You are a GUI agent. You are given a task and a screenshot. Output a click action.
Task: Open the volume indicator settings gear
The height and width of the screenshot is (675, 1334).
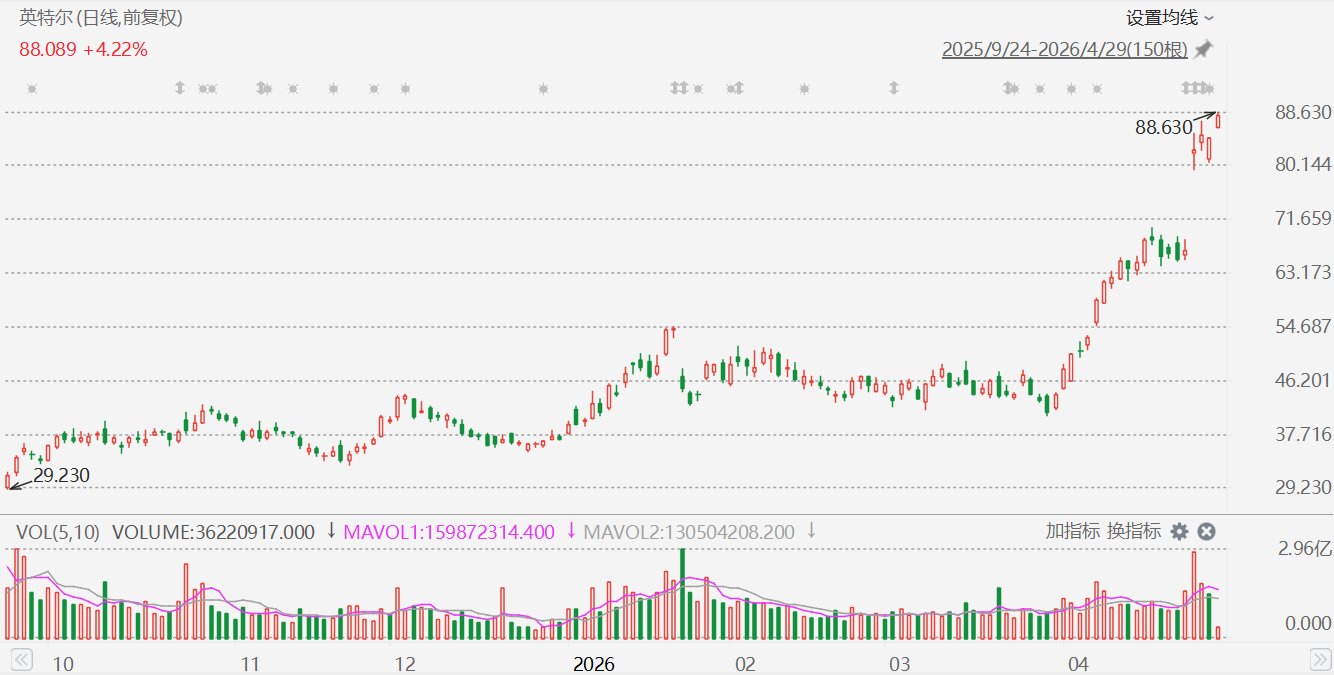pyautogui.click(x=1180, y=532)
